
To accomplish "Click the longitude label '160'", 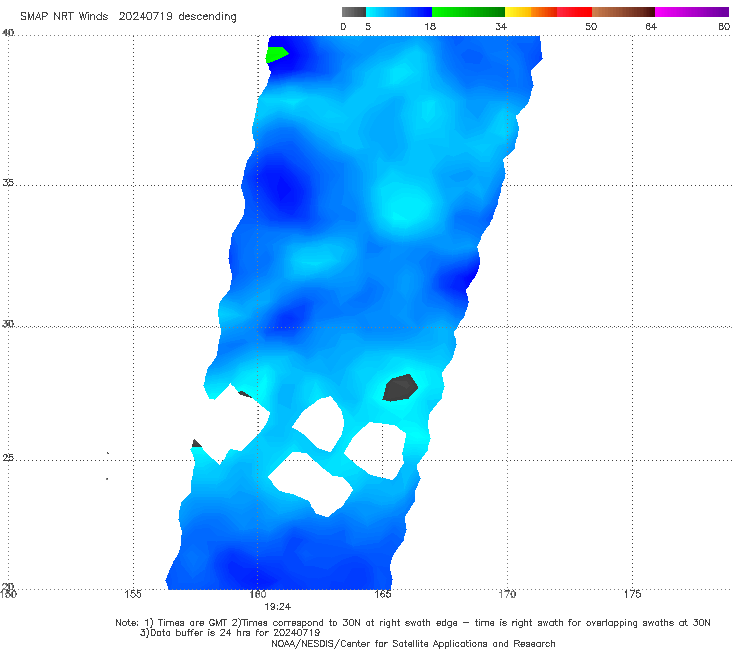I will coord(258,594).
